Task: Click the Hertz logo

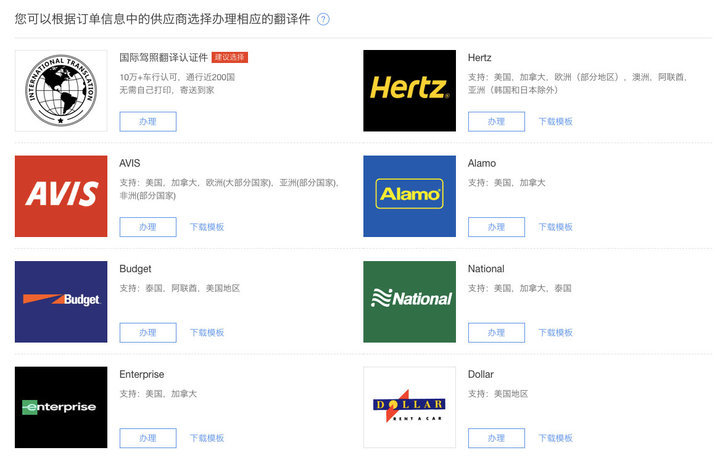Action: click(410, 90)
